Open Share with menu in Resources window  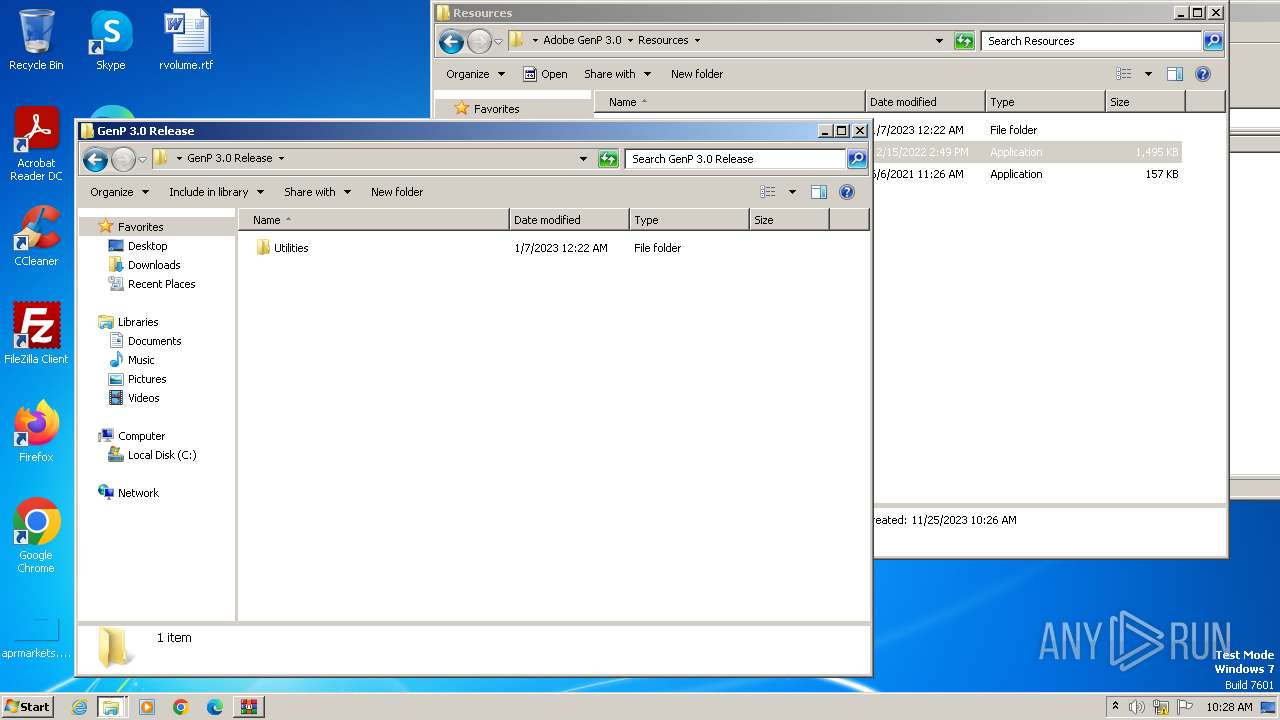pos(617,74)
